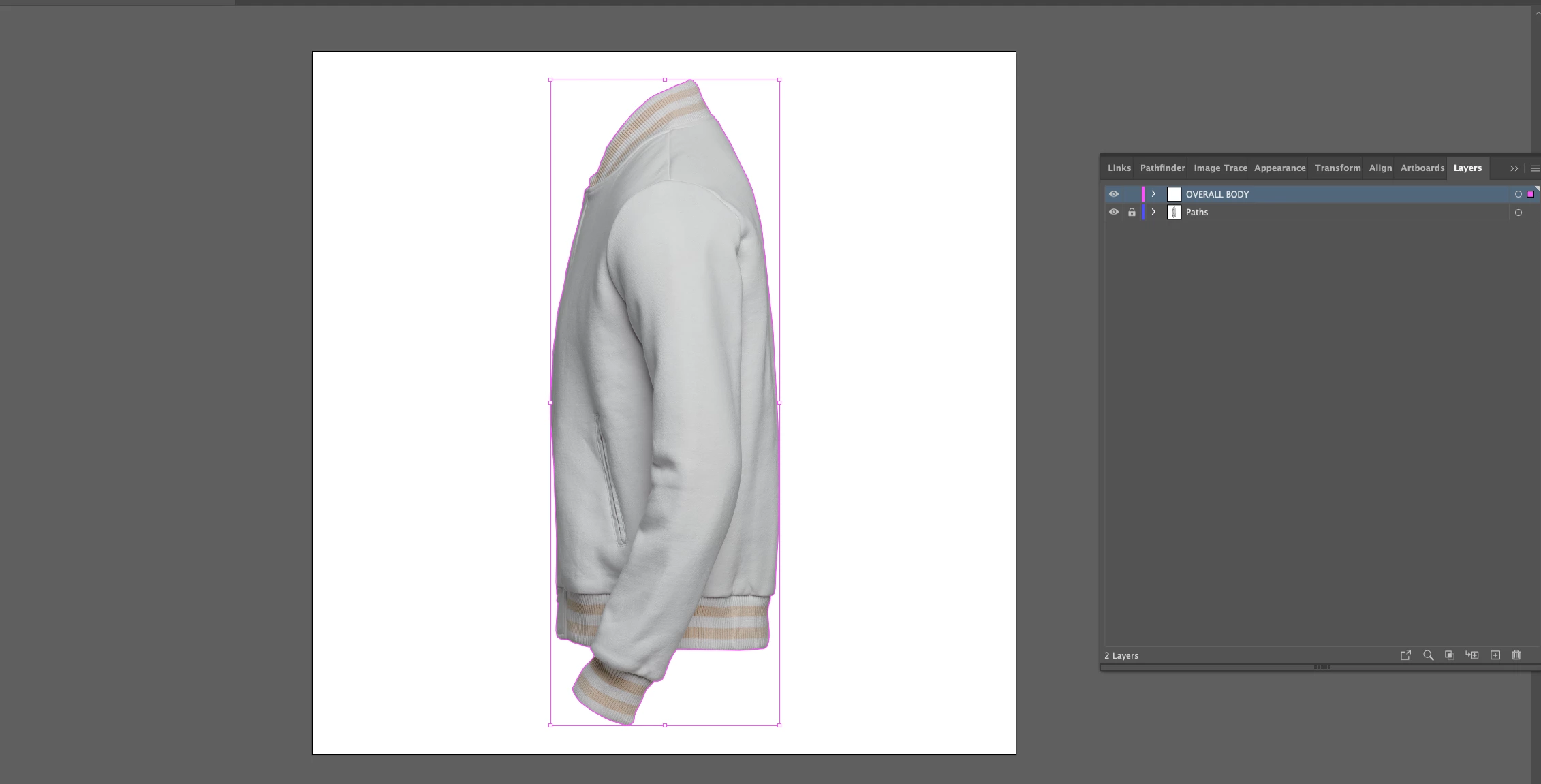Click pink selection indicator on OVERALL BODY
Image resolution: width=1541 pixels, height=784 pixels.
[x=1530, y=194]
